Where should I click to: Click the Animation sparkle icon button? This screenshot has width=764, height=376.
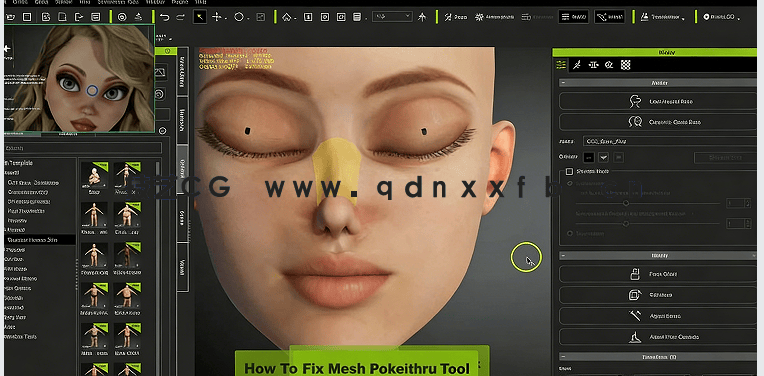[x=494, y=17]
